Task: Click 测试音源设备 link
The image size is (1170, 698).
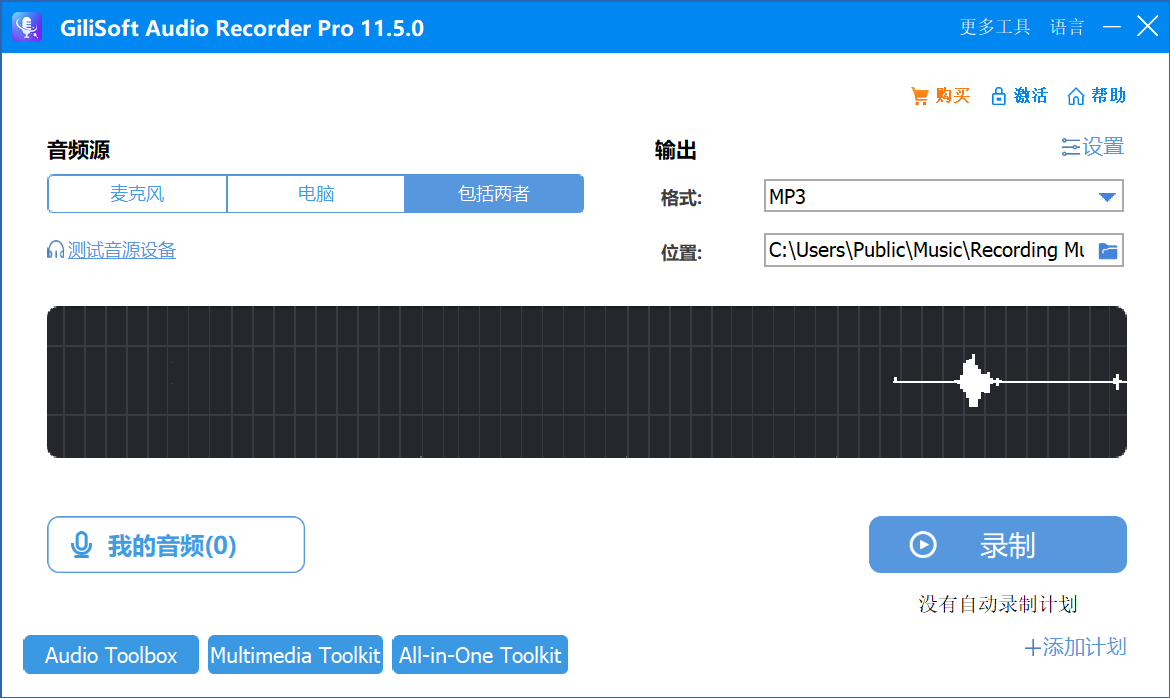Action: click(x=112, y=250)
